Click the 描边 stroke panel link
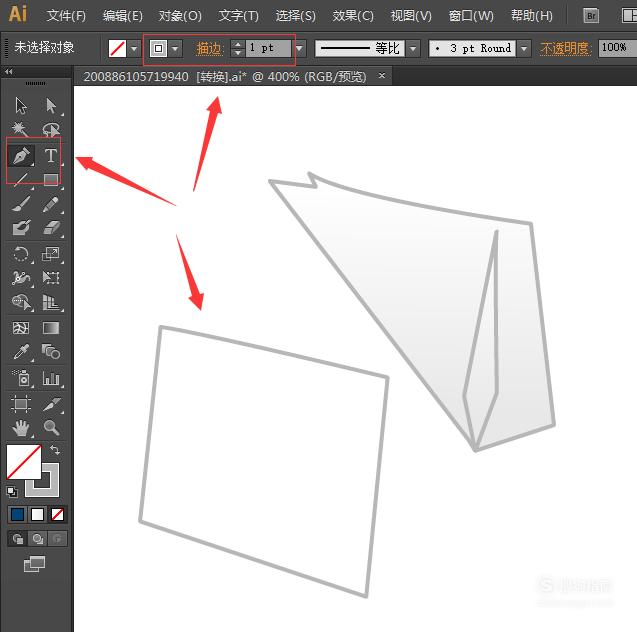Image resolution: width=637 pixels, height=632 pixels. [x=210, y=49]
